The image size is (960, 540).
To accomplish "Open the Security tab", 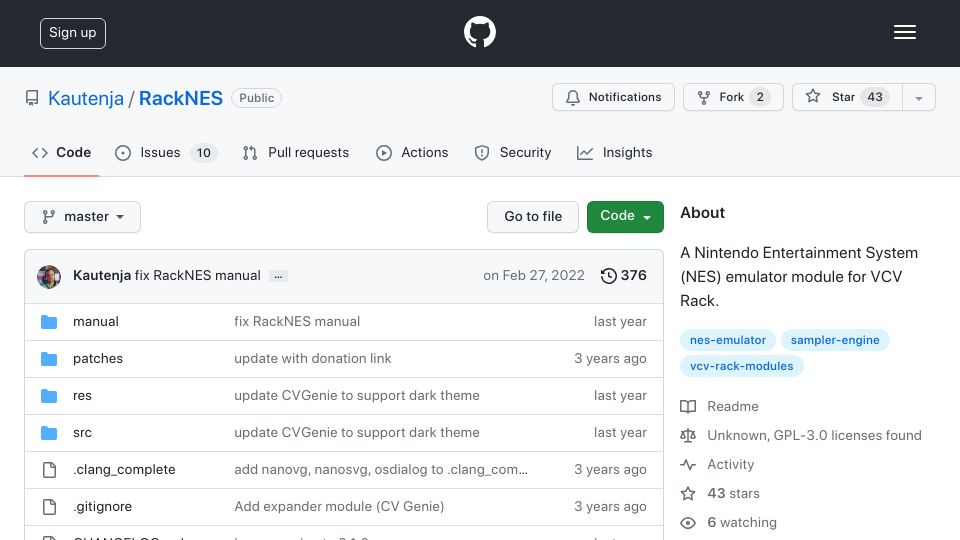I will point(513,152).
